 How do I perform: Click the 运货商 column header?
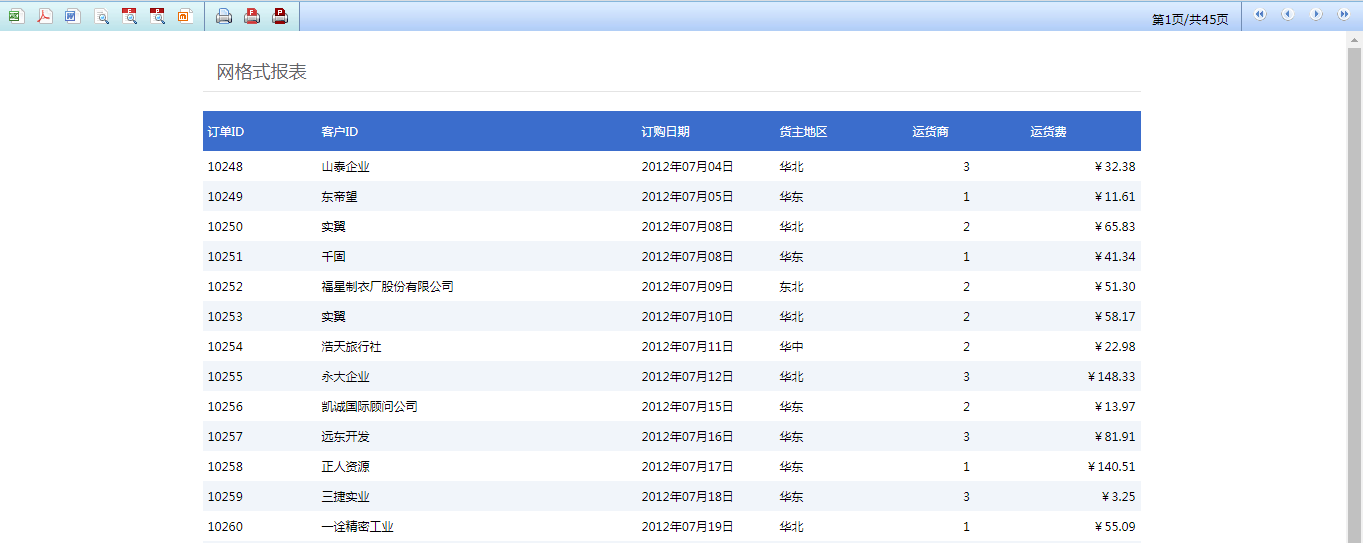coord(931,132)
